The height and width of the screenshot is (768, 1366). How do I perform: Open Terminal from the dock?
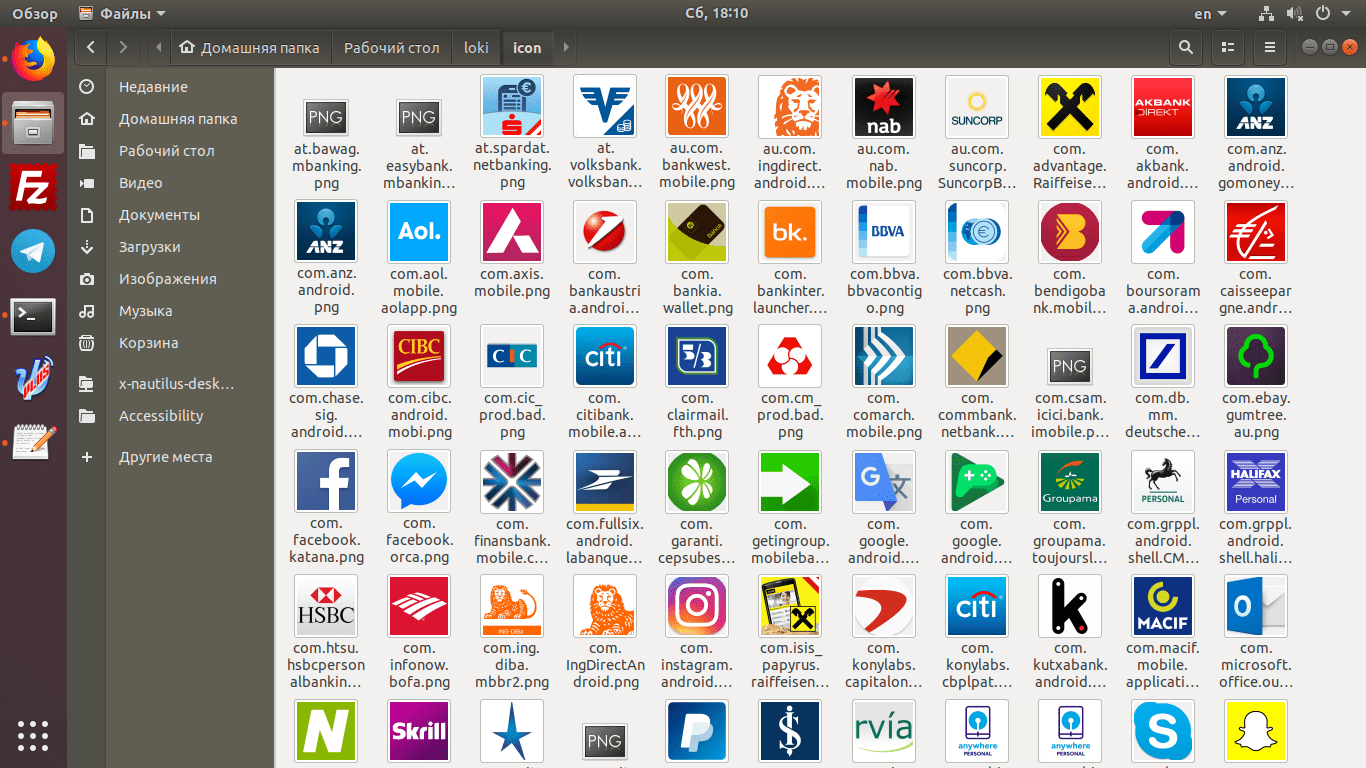[33, 316]
